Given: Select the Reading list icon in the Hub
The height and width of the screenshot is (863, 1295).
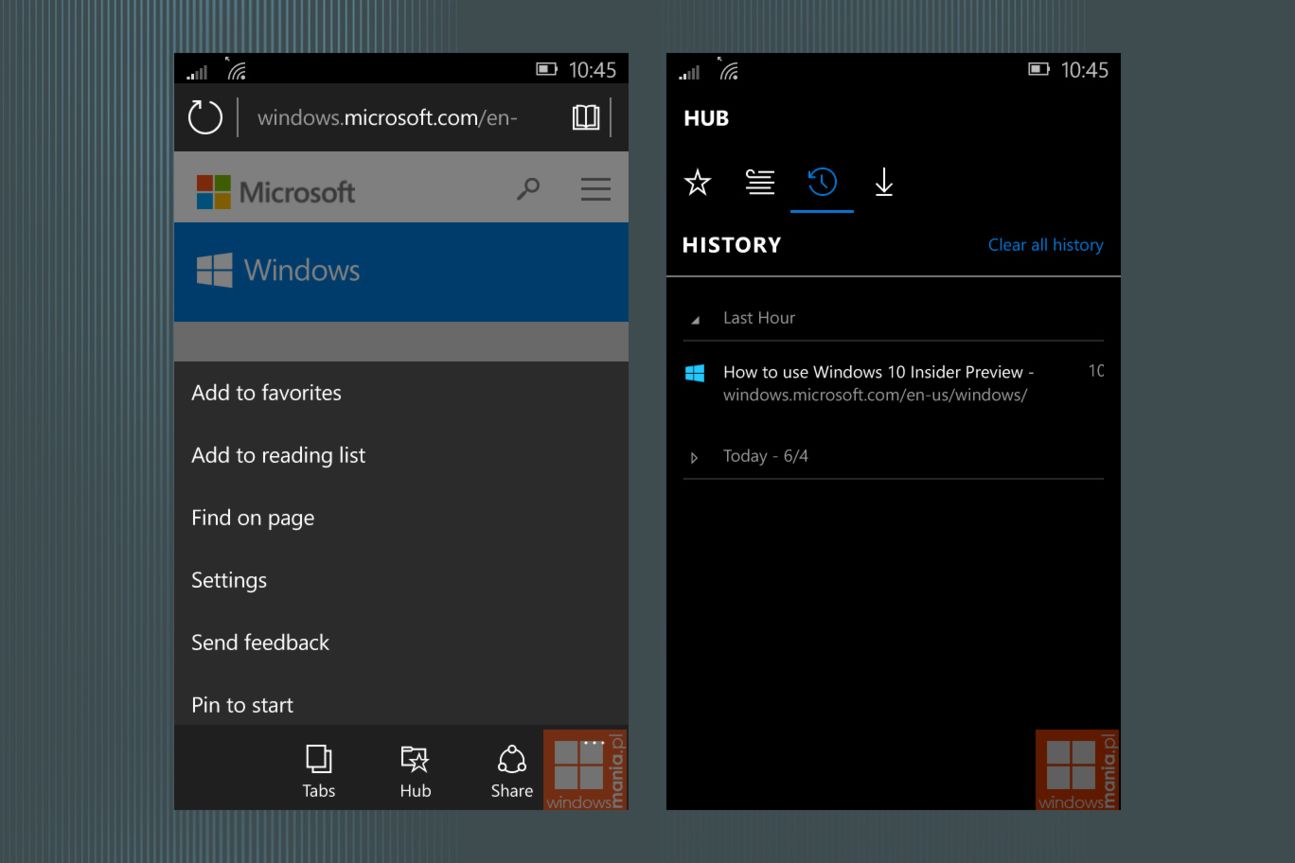Looking at the screenshot, I should (760, 183).
